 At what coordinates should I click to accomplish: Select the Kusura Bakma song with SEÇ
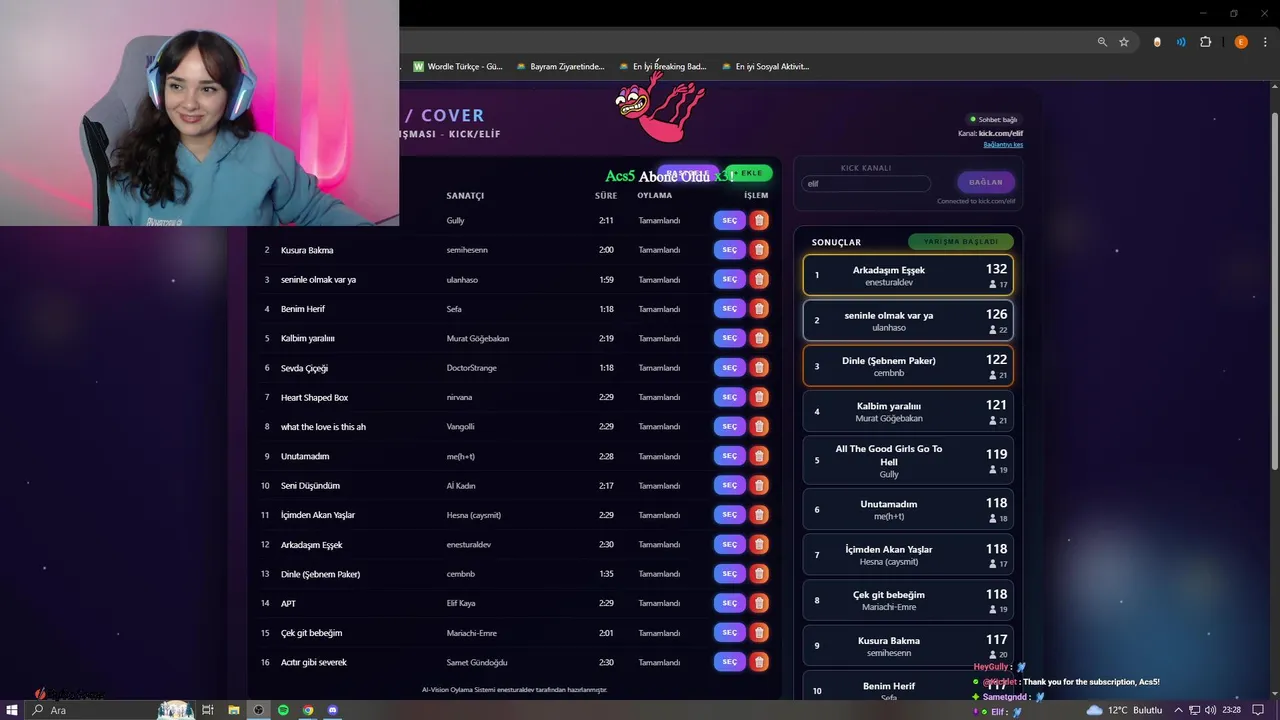[729, 250]
